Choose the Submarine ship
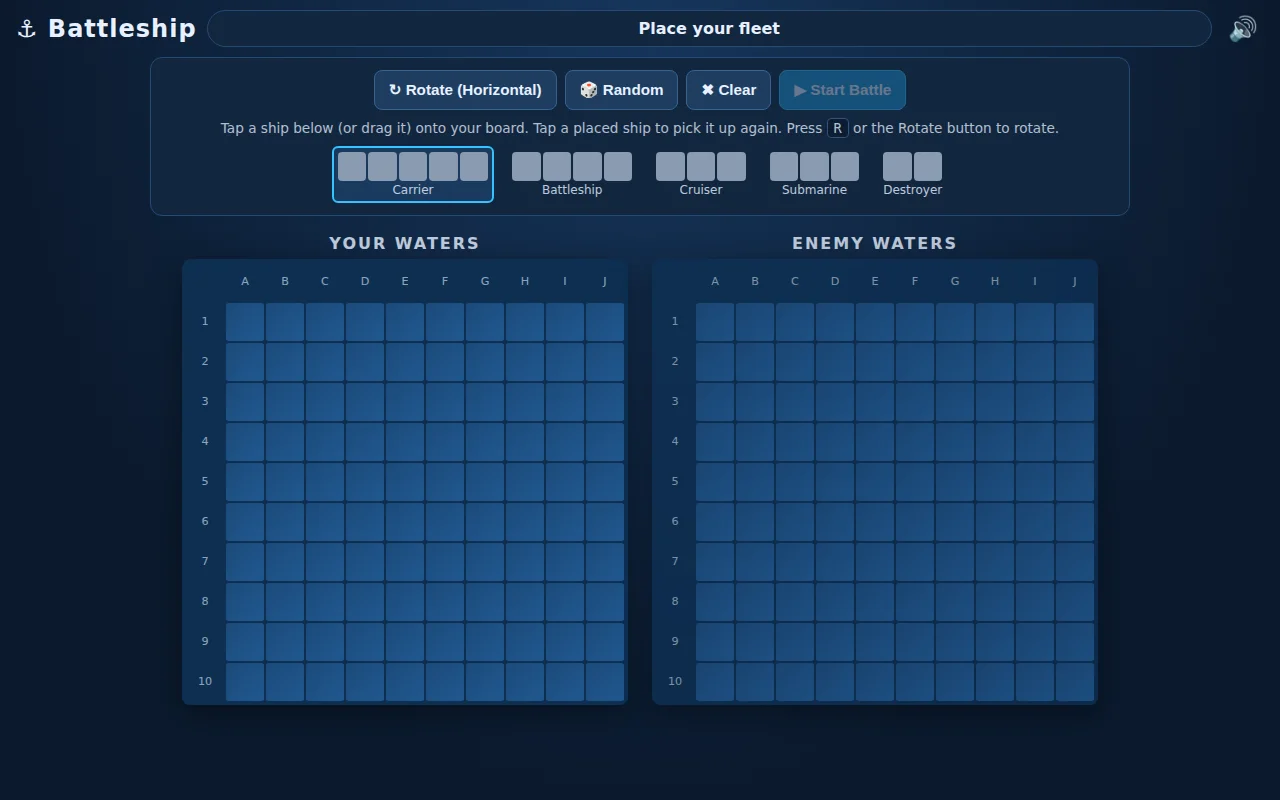Viewport: 1280px width, 800px height. tap(814, 175)
